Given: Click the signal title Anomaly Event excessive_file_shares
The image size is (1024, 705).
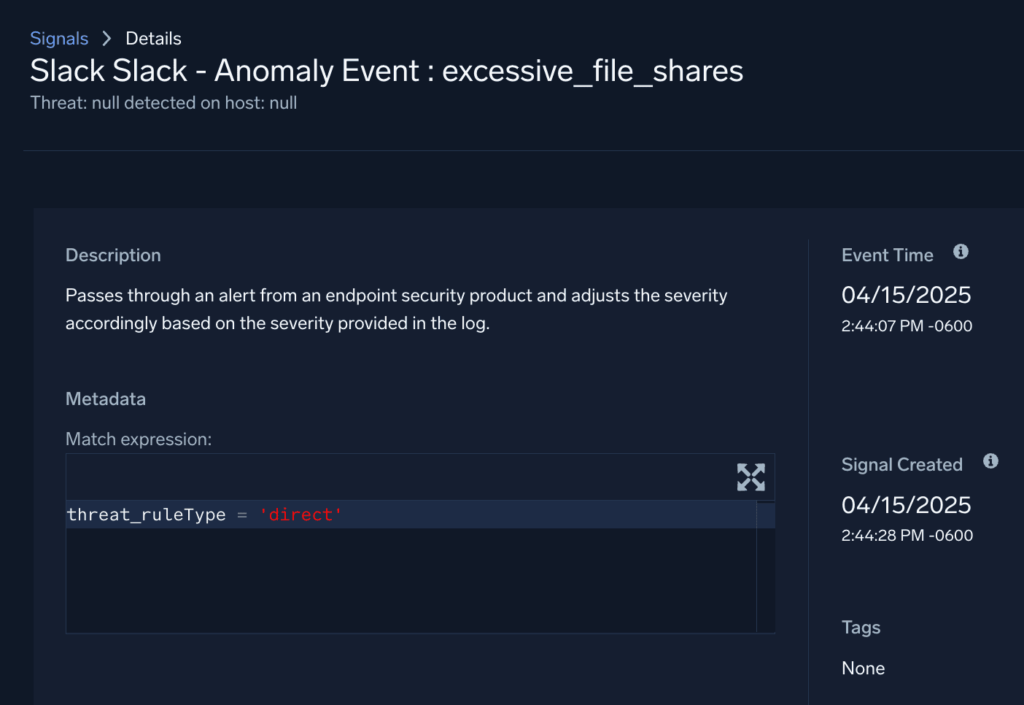Looking at the screenshot, I should 386,70.
